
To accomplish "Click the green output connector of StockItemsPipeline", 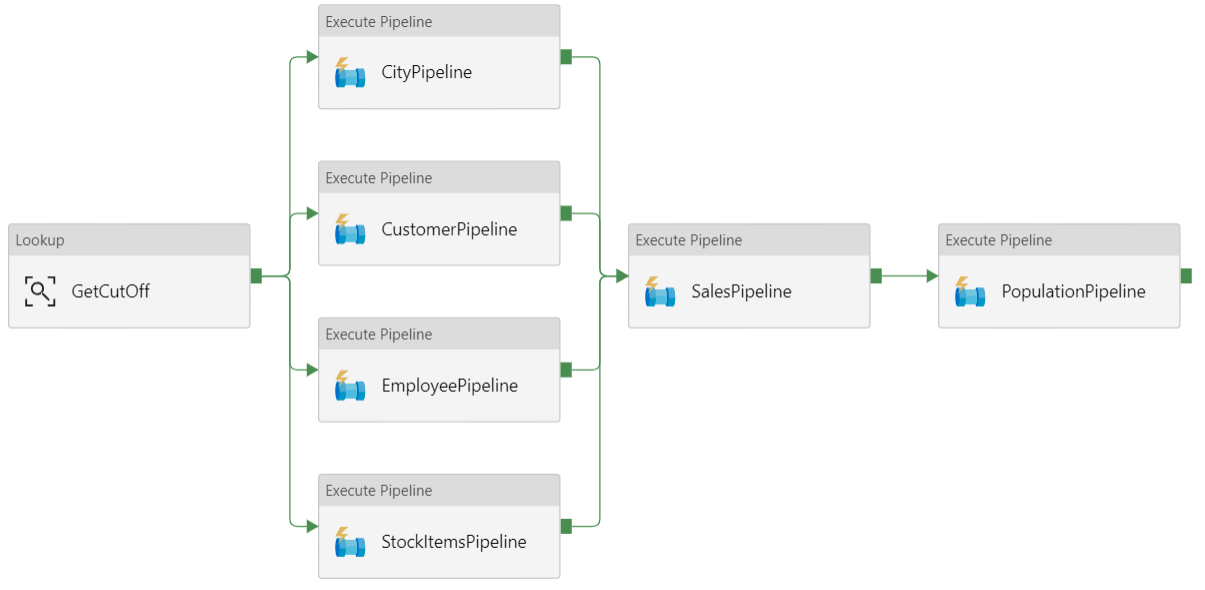I will pos(566,526).
